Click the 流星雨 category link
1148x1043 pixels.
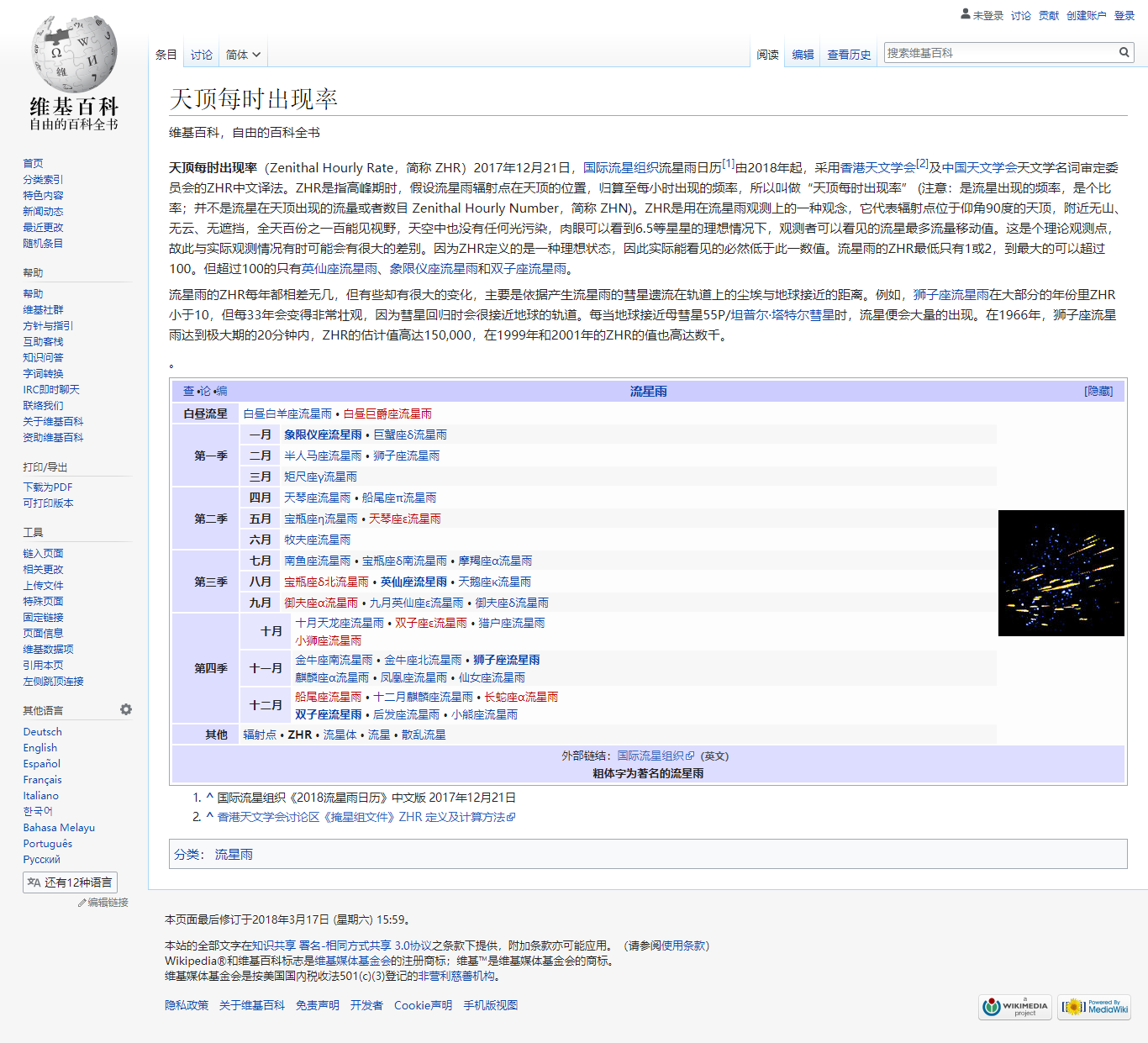[234, 855]
